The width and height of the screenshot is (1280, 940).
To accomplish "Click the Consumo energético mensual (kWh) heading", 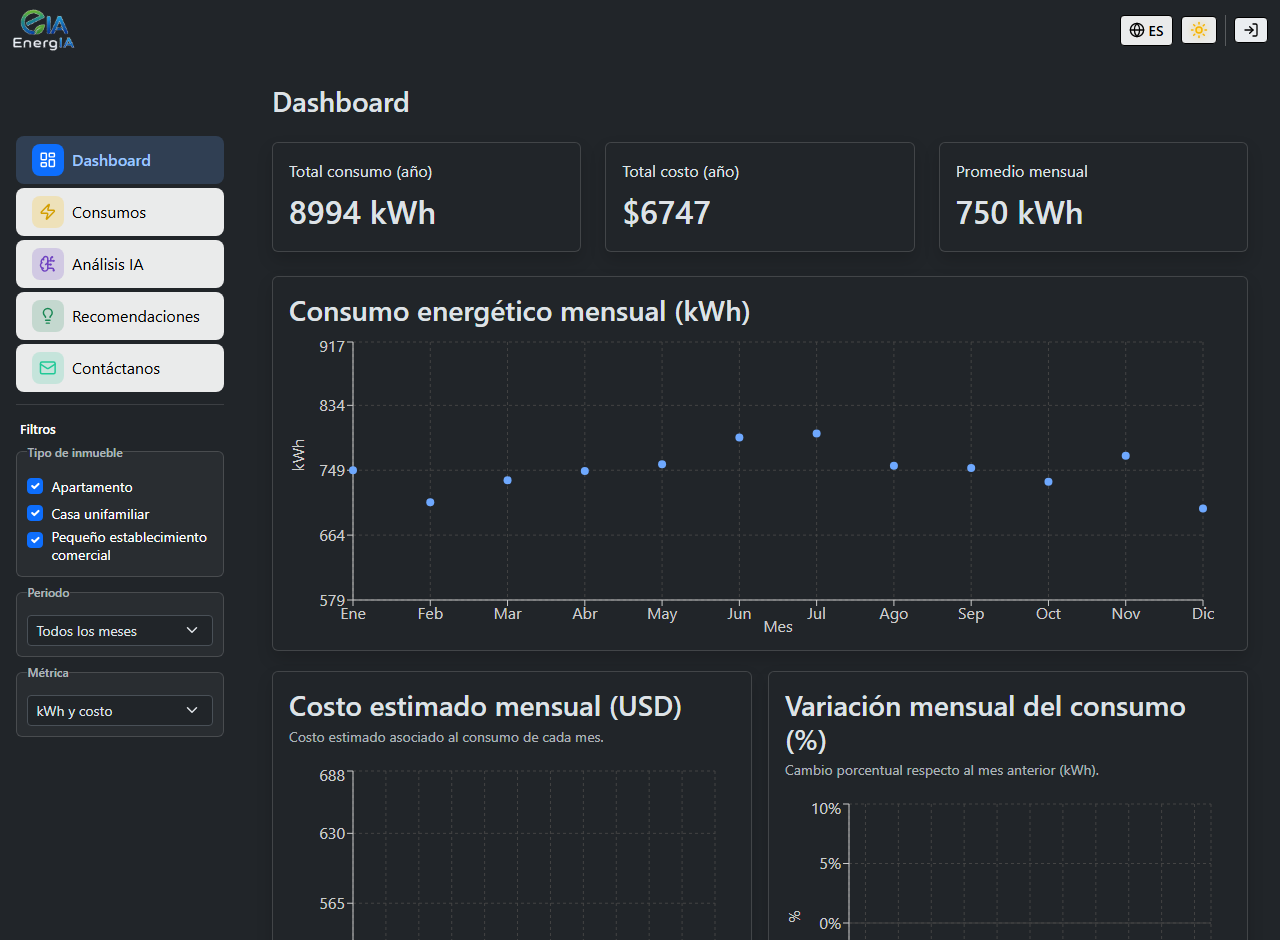I will tap(519, 311).
